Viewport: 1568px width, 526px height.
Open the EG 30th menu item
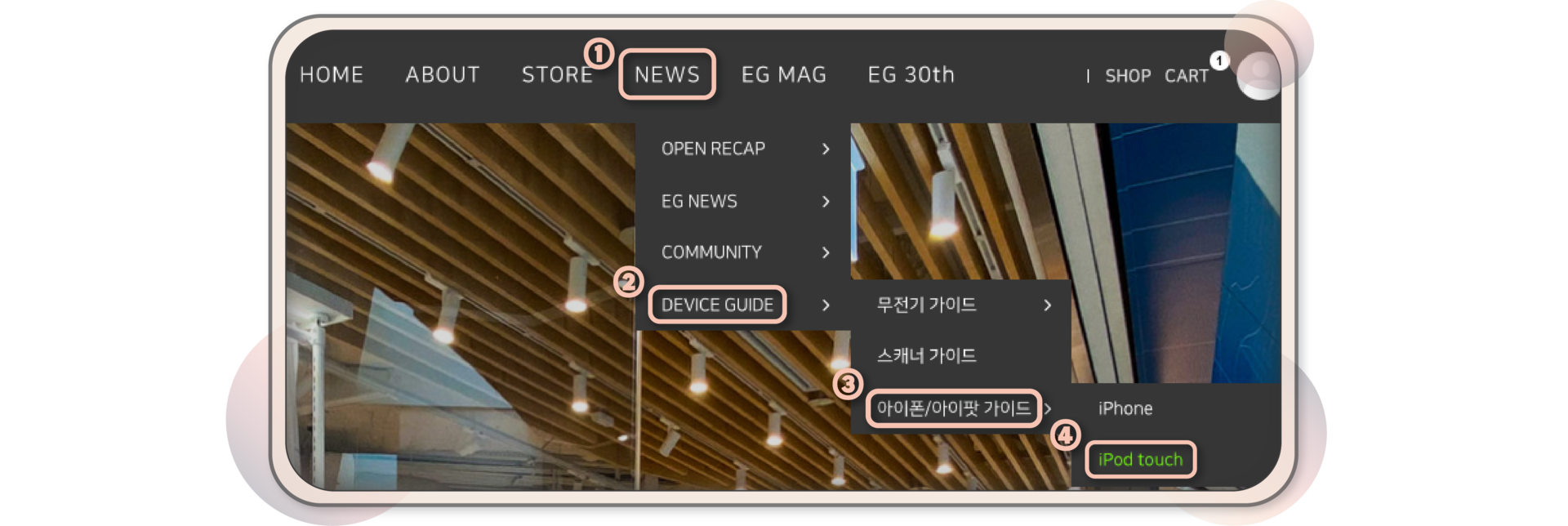pos(911,74)
